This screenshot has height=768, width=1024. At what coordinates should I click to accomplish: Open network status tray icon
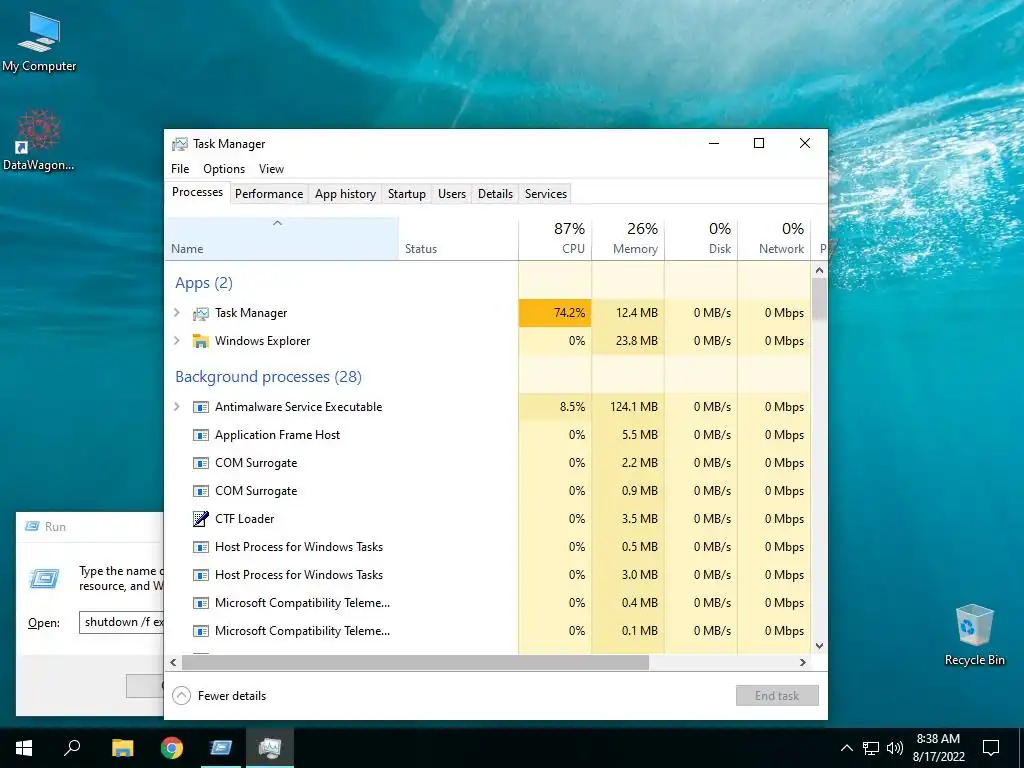tap(871, 748)
